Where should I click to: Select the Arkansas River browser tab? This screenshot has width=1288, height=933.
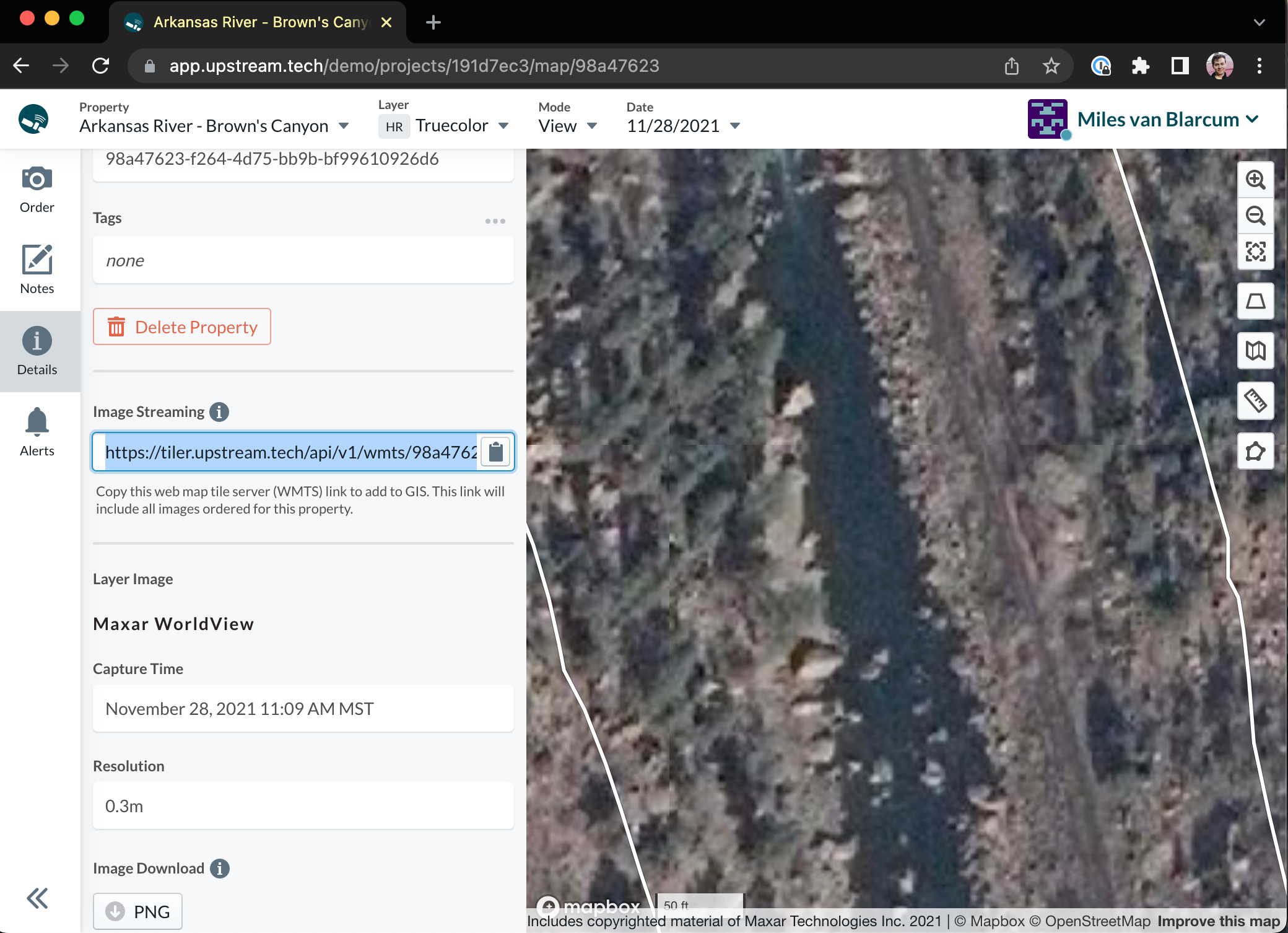click(x=257, y=22)
